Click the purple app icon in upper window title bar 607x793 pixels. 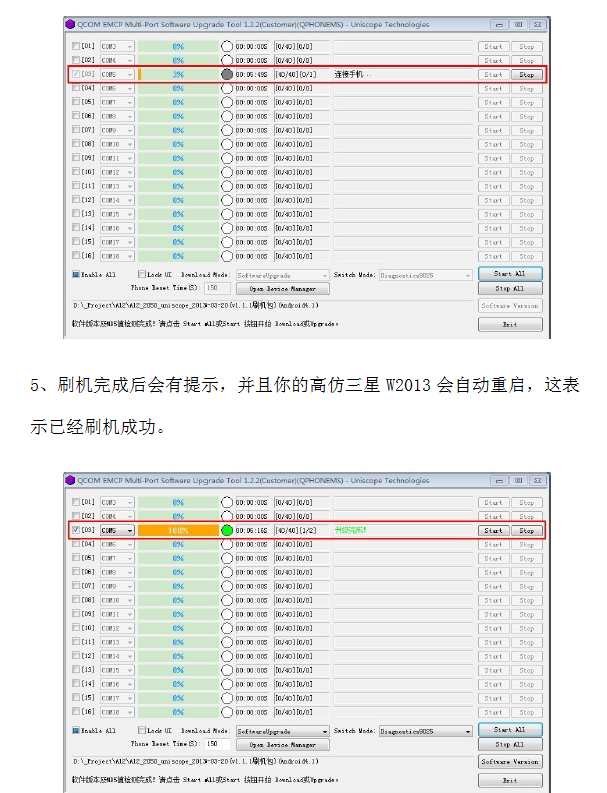(70, 24)
